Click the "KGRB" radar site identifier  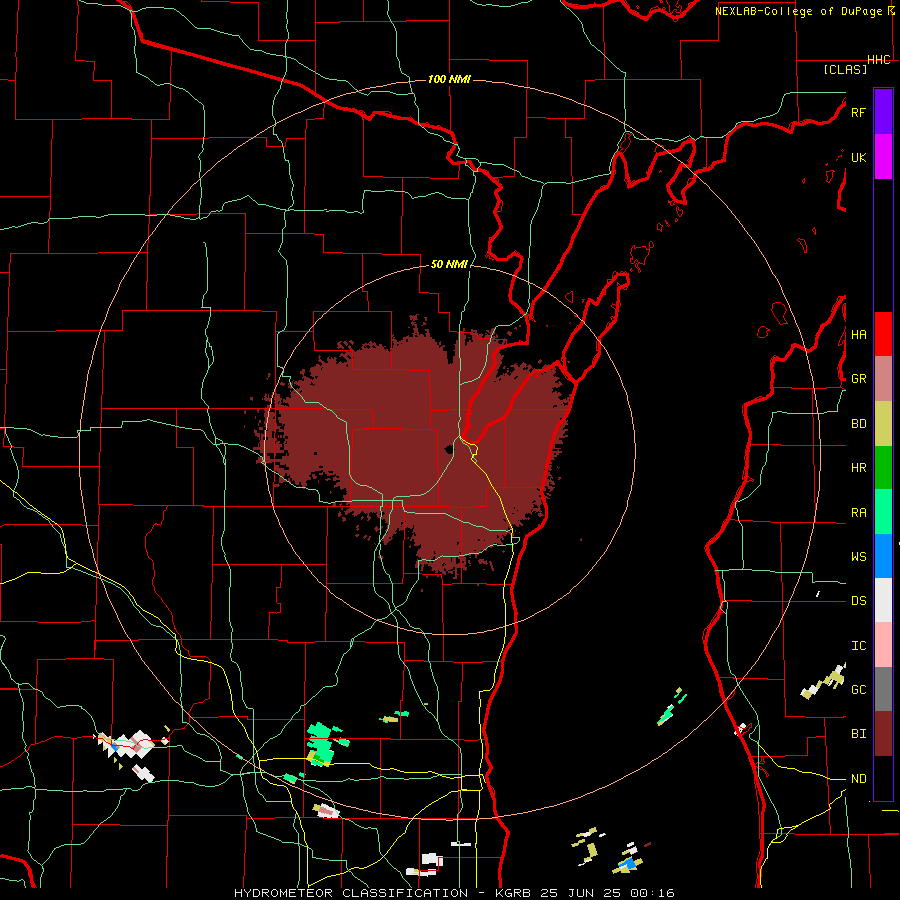[512, 893]
